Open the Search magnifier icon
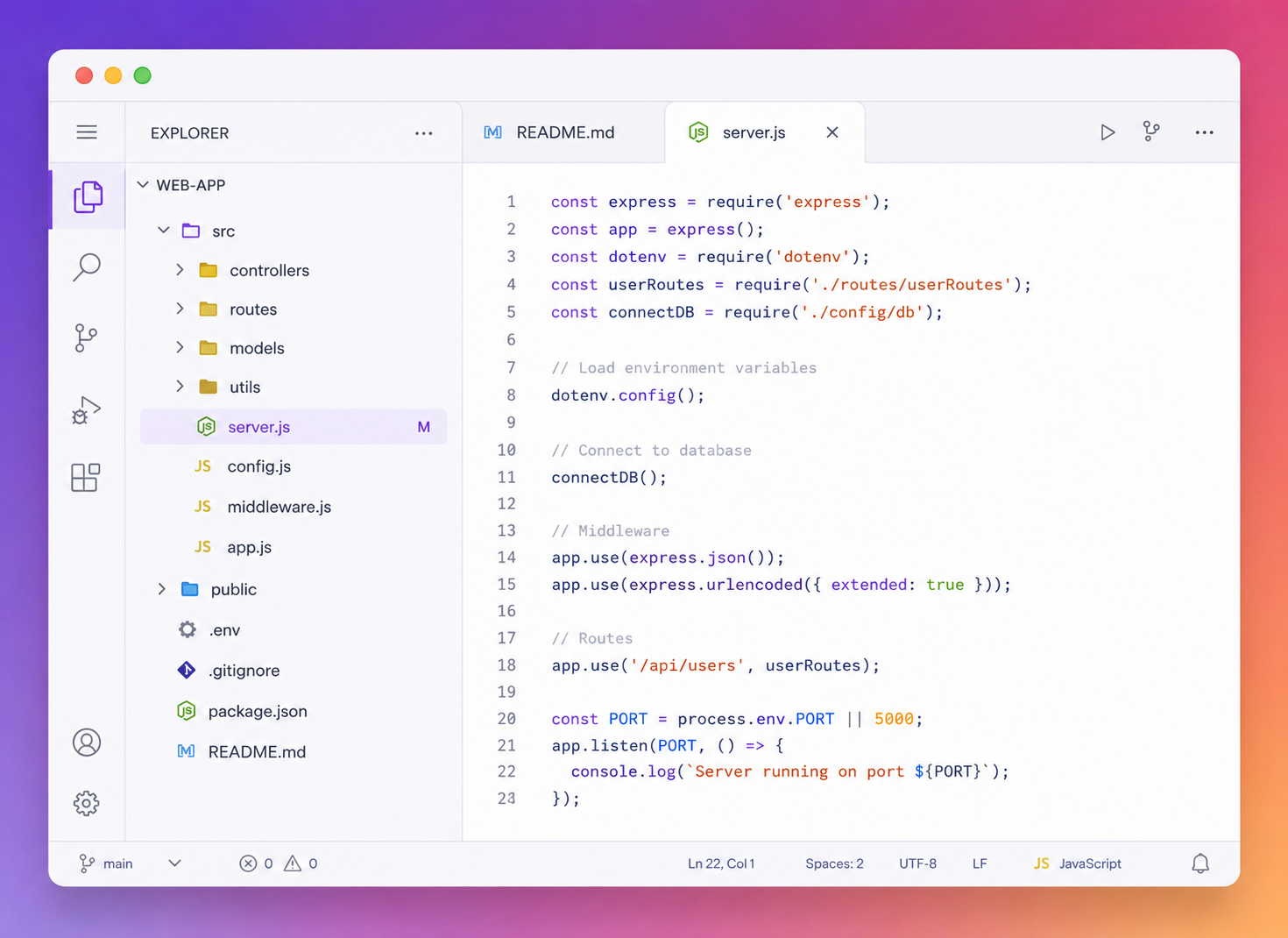1288x938 pixels. (x=87, y=266)
